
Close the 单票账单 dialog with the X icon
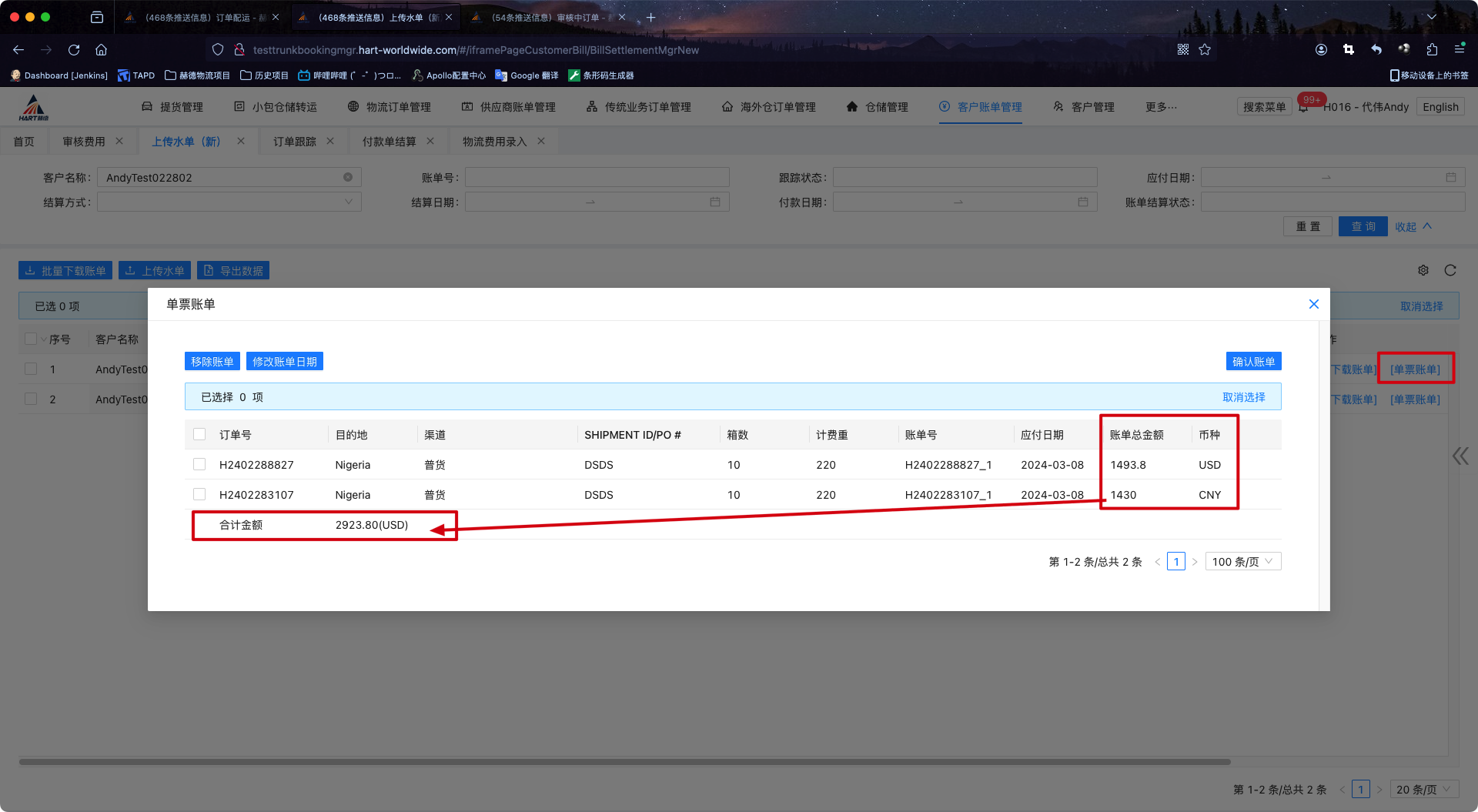pos(1313,304)
